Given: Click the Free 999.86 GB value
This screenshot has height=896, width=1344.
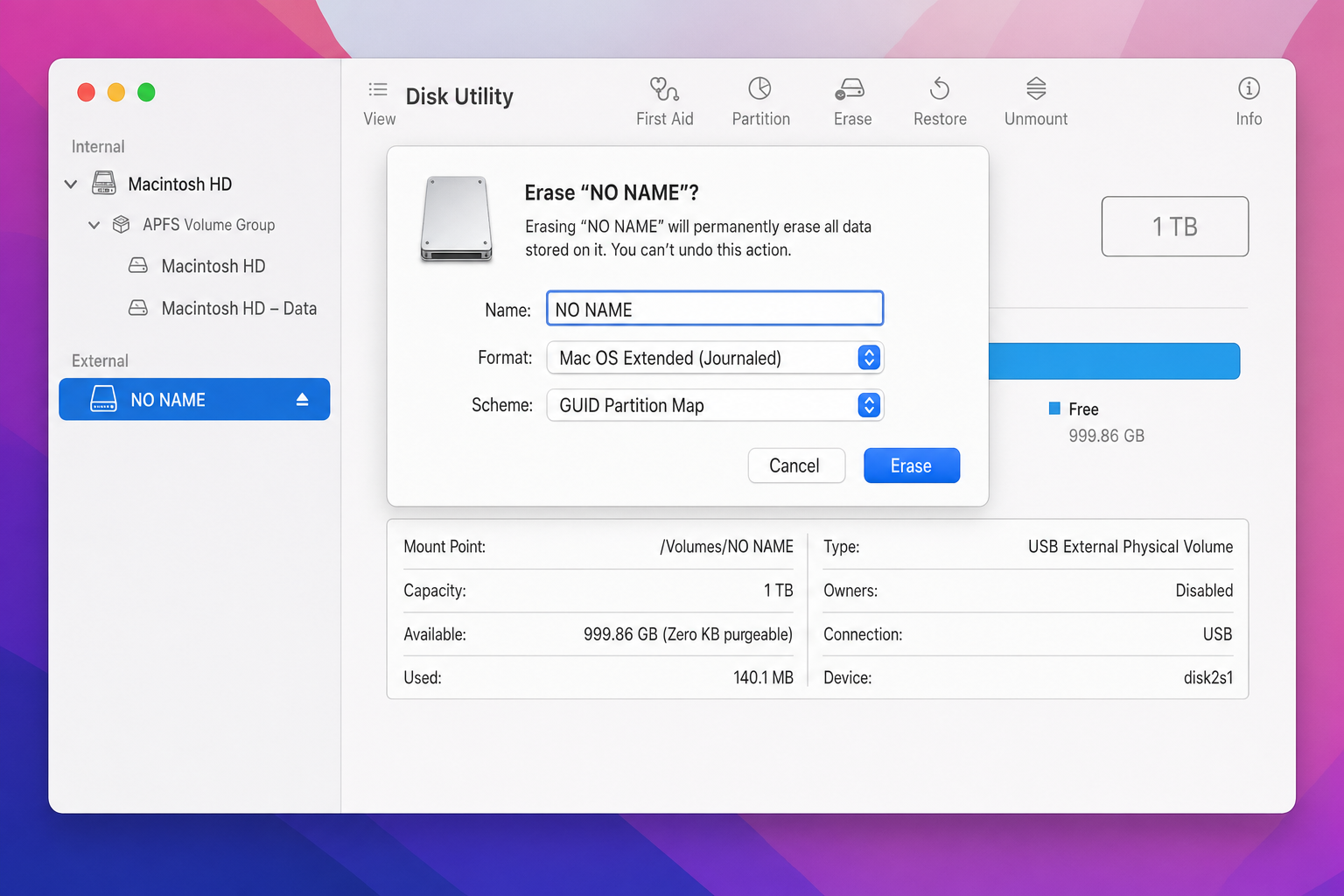Looking at the screenshot, I should [x=1106, y=436].
